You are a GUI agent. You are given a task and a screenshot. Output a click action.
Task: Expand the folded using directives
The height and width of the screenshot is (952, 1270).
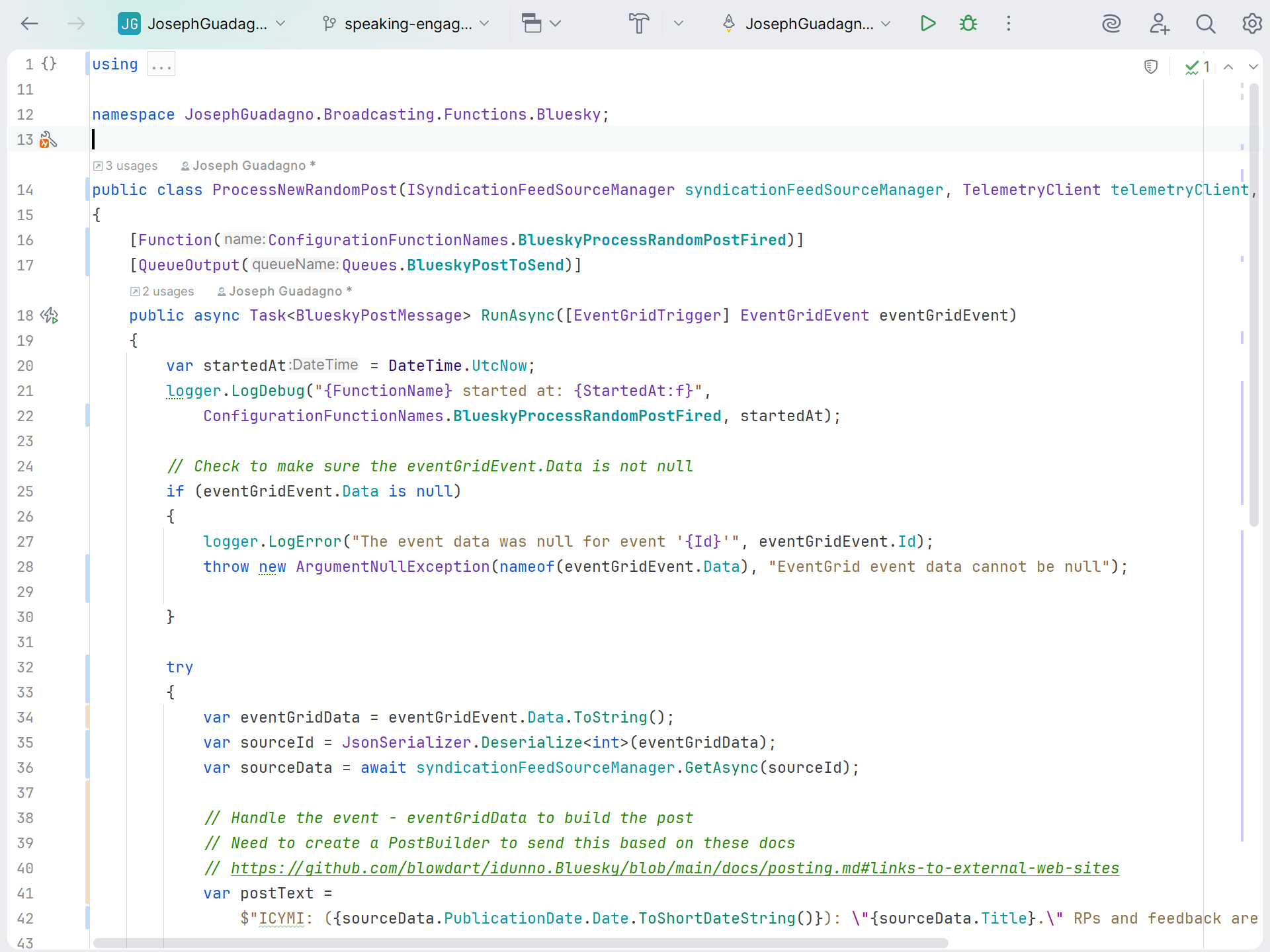[161, 64]
